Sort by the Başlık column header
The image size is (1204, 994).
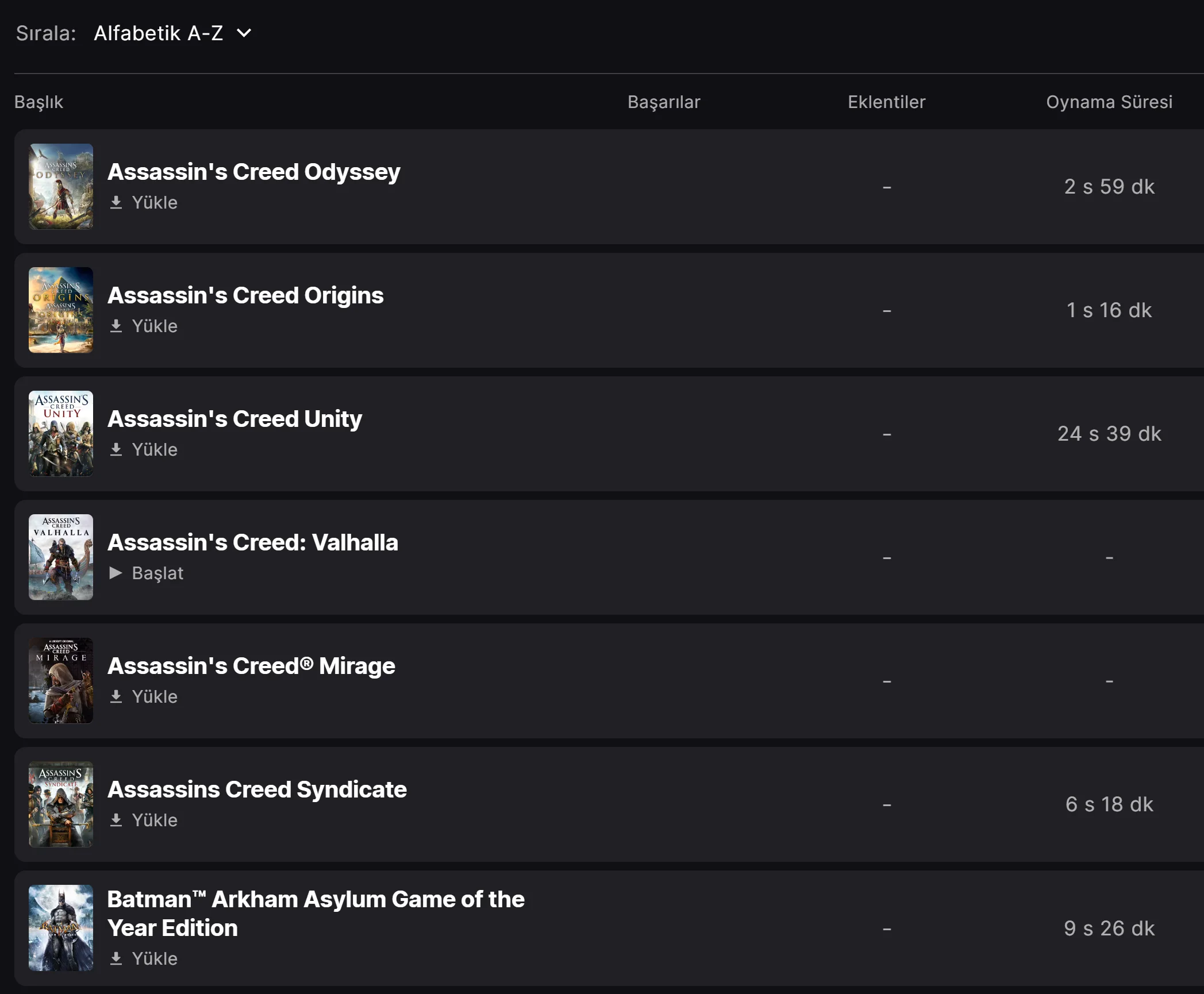tap(39, 102)
